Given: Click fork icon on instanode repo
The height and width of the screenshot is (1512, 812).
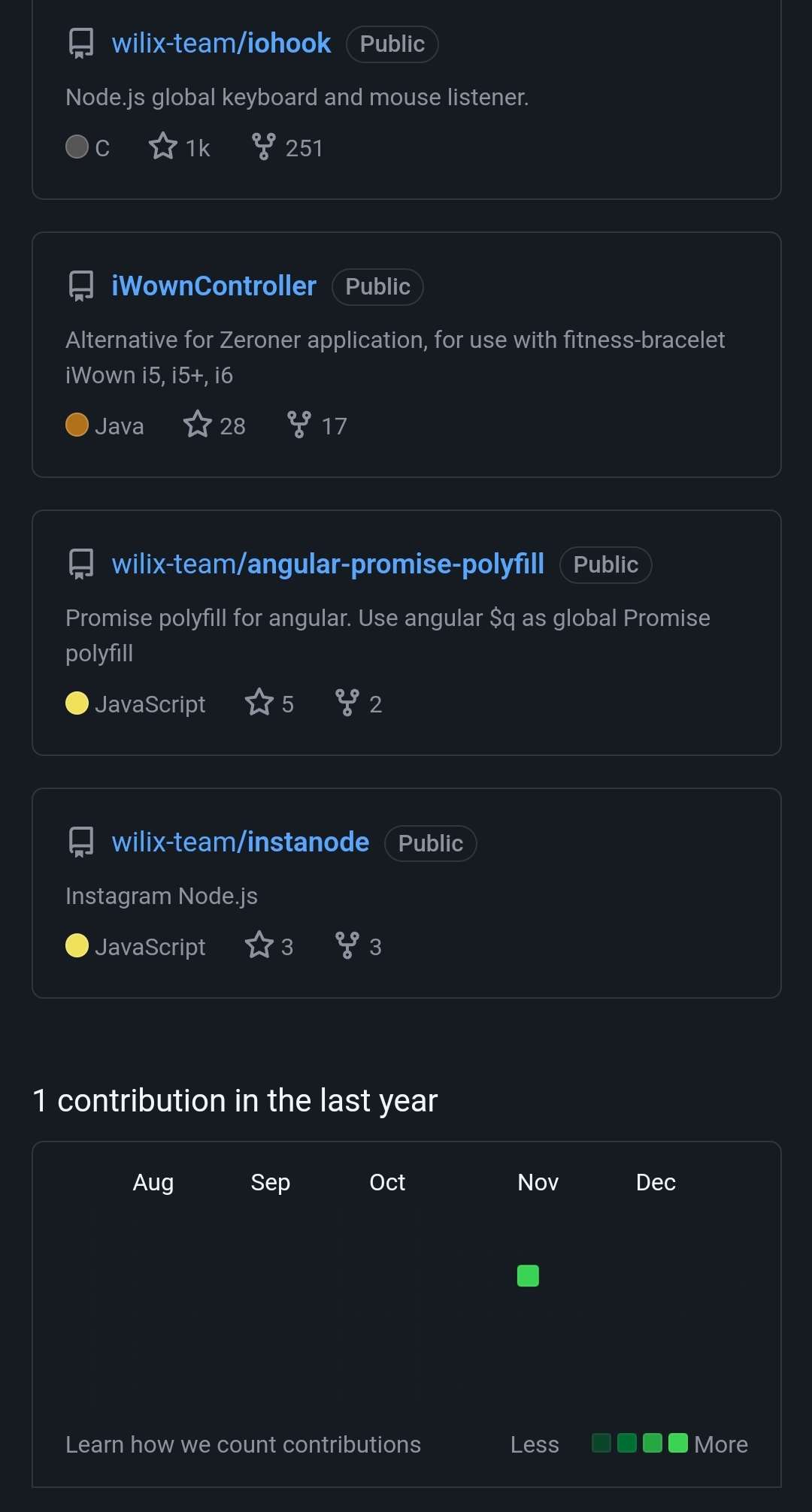Looking at the screenshot, I should pyautogui.click(x=347, y=945).
